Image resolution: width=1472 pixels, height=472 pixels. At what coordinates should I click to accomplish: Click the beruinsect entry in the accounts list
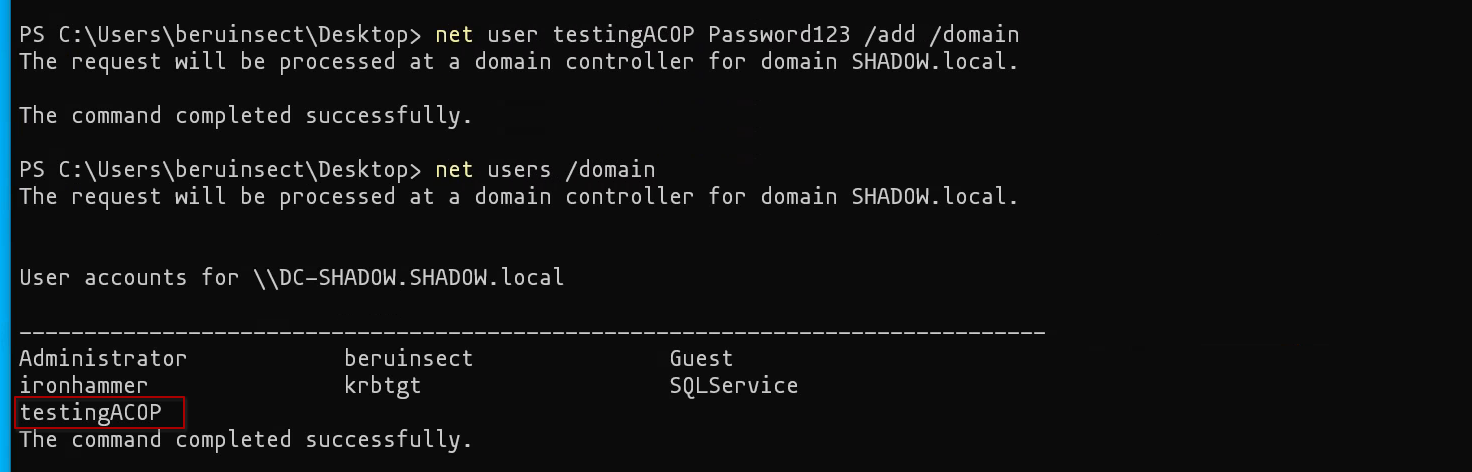pyautogui.click(x=408, y=358)
